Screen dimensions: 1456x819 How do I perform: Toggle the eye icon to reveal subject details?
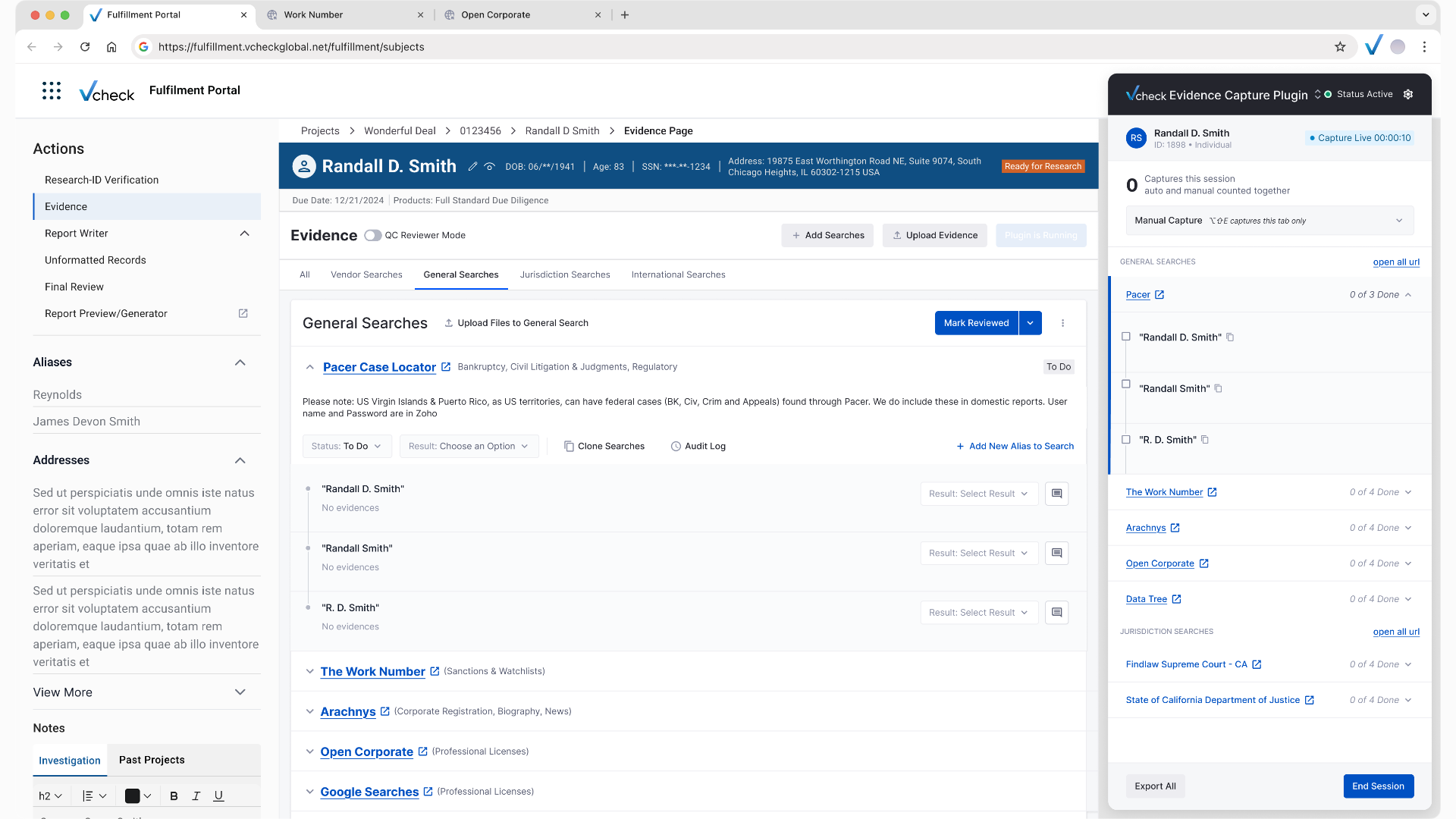[490, 167]
